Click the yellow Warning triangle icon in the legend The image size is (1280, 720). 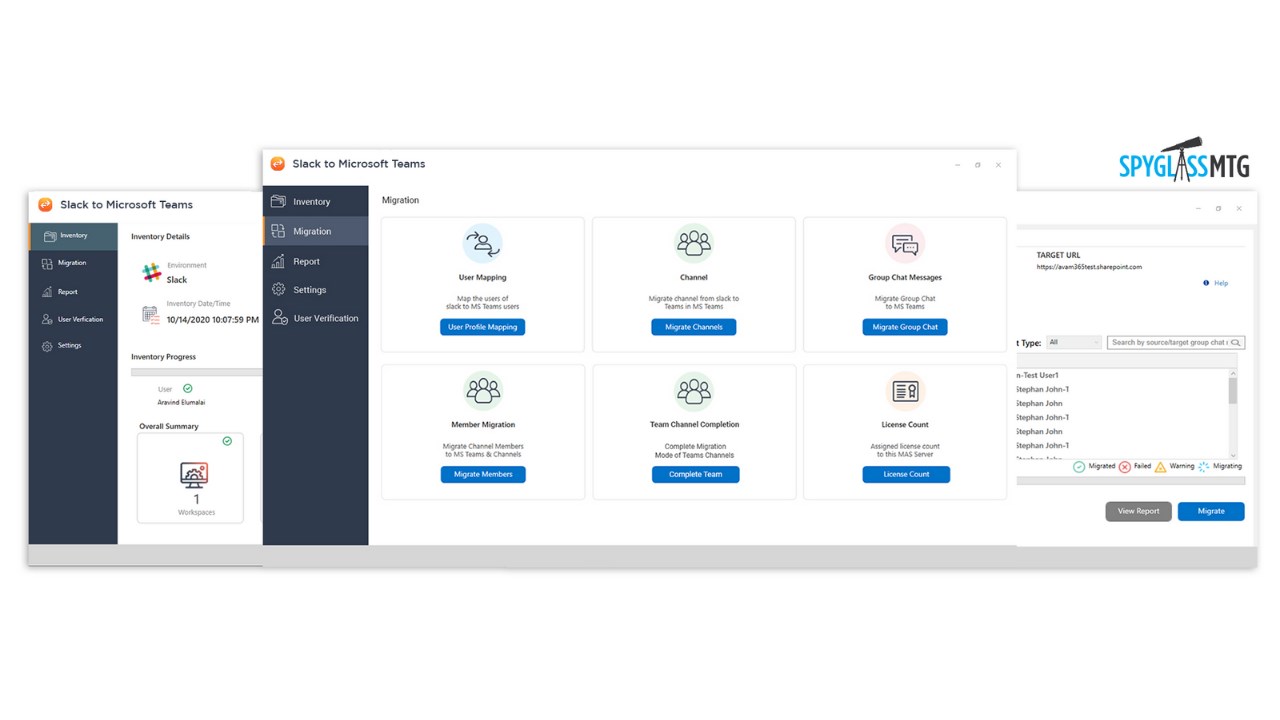[1160, 467]
